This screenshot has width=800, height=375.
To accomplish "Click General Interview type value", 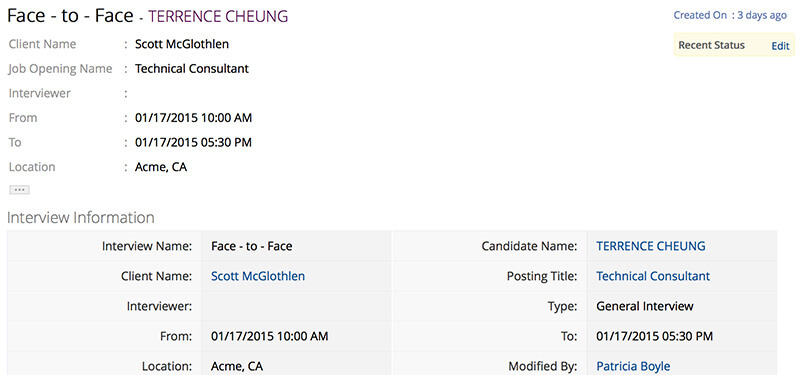I will click(x=644, y=306).
